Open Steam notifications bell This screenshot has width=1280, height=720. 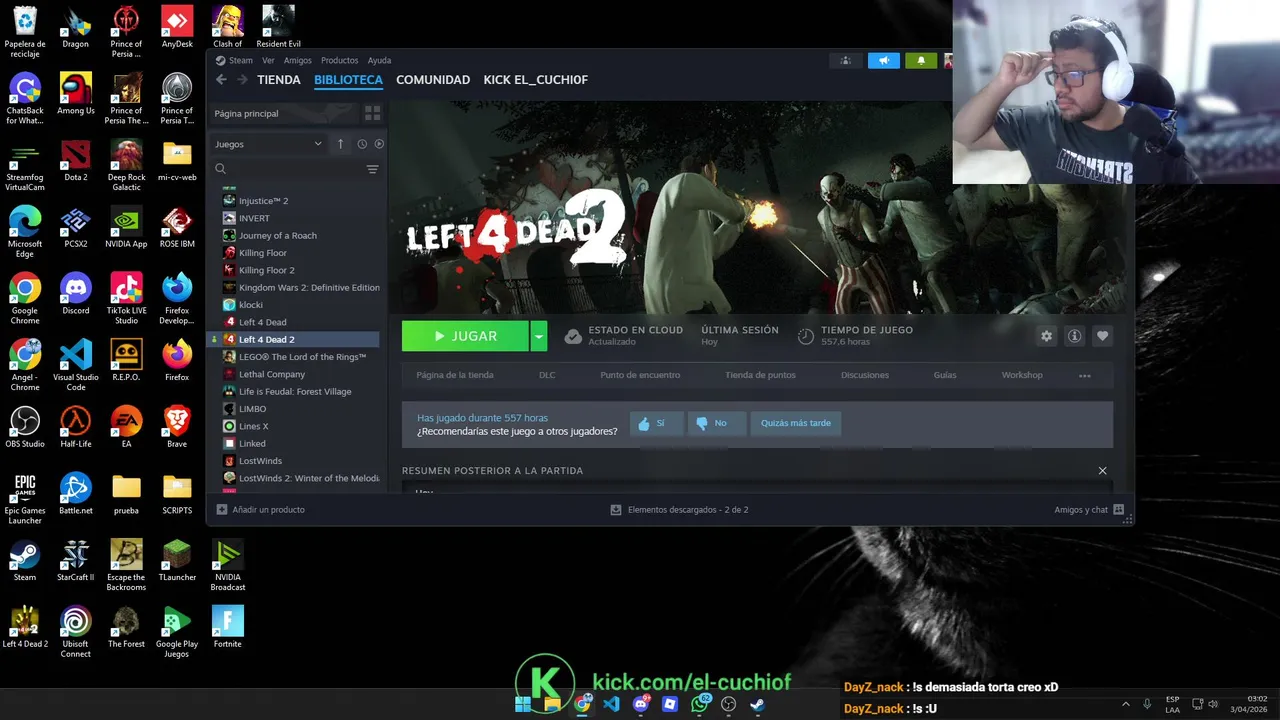point(921,61)
